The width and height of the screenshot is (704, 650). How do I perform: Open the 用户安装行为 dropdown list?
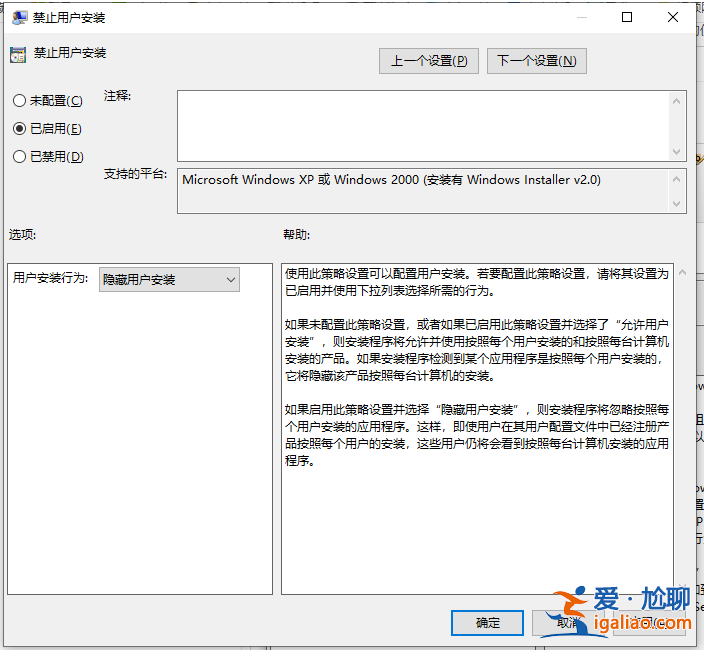169,280
